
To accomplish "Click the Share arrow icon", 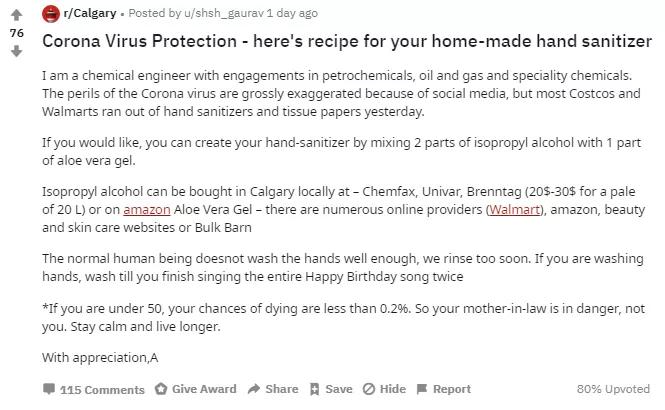I will [x=254, y=389].
